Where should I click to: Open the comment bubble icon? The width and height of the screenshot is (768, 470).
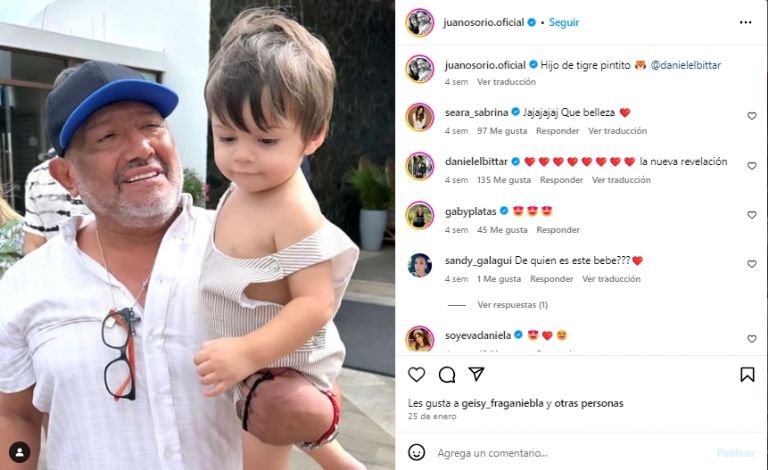[x=447, y=375]
